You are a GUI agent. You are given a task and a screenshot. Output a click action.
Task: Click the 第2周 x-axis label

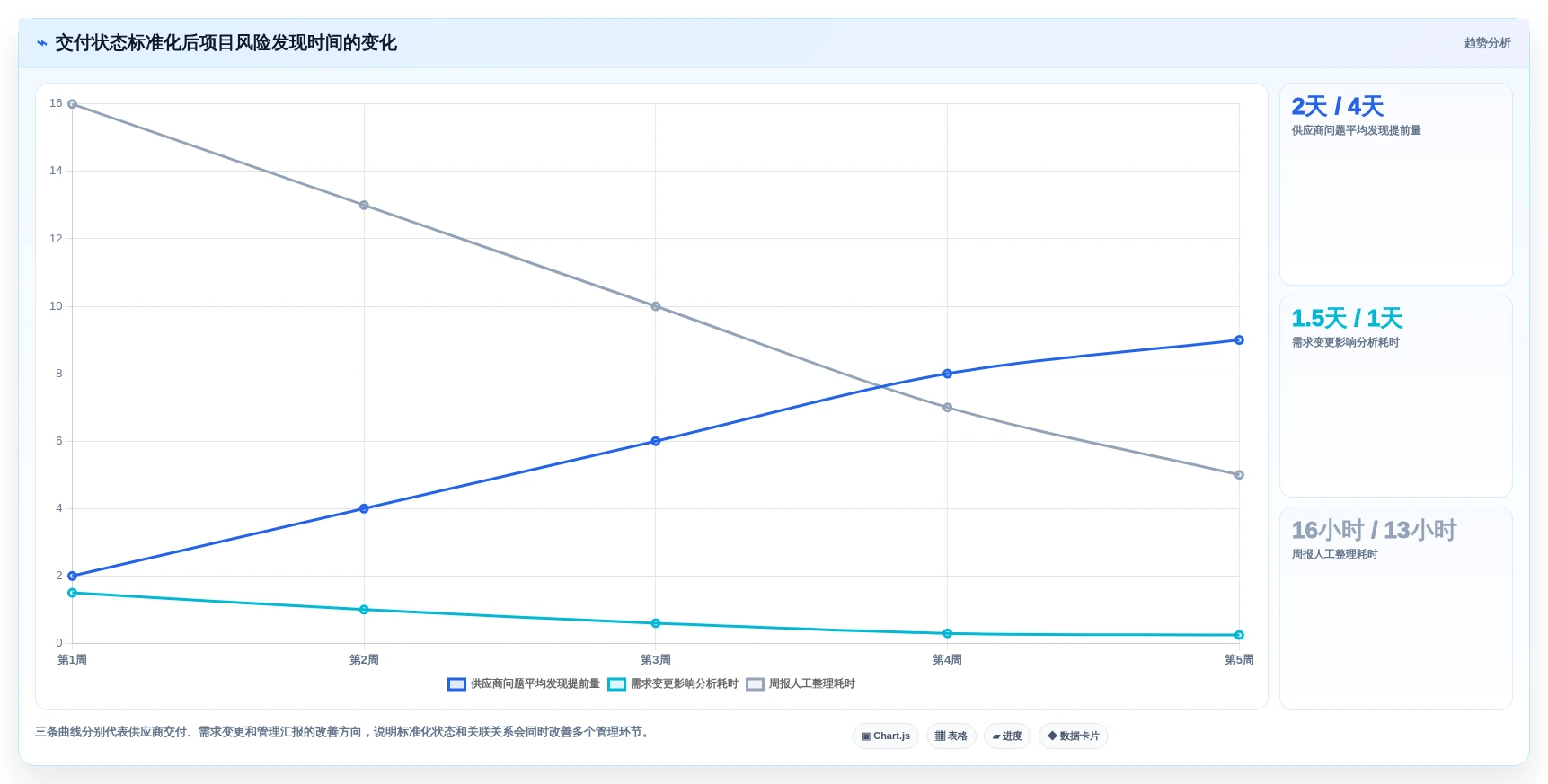364,660
